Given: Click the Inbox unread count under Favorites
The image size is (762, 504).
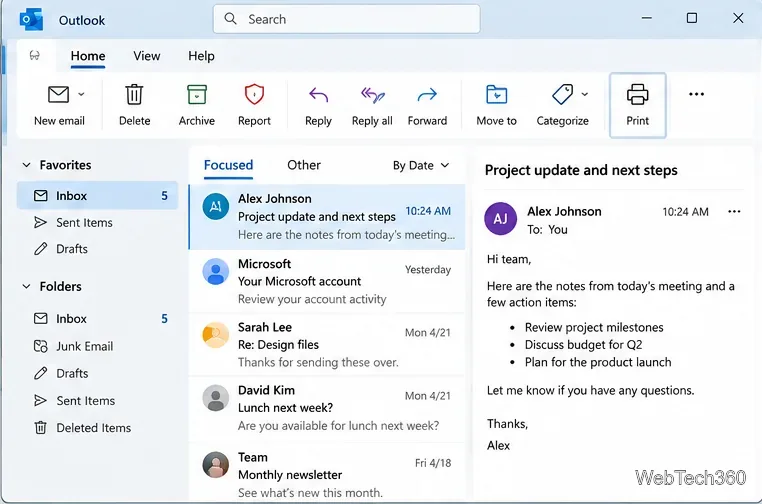Looking at the screenshot, I should click(164, 195).
